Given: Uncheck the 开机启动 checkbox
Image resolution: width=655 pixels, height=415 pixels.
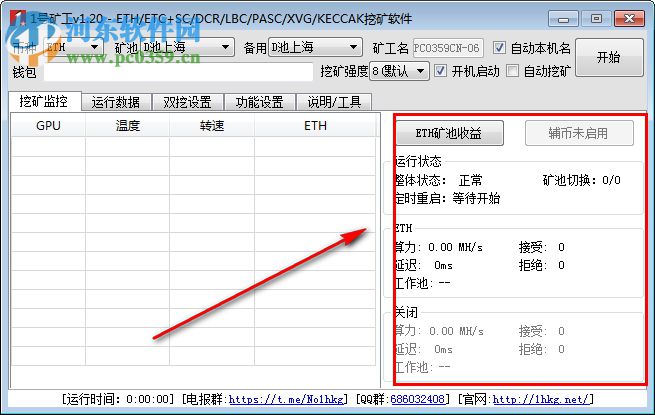Looking at the screenshot, I should click(x=440, y=71).
